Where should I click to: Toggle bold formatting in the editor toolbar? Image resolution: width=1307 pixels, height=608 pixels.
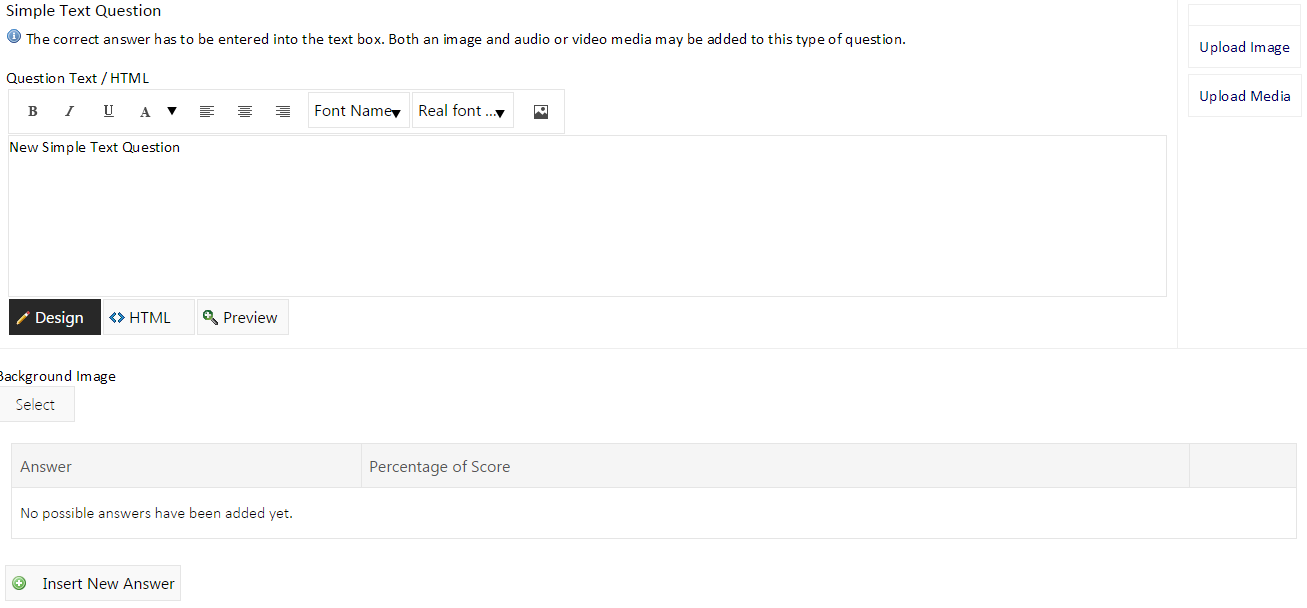(33, 111)
